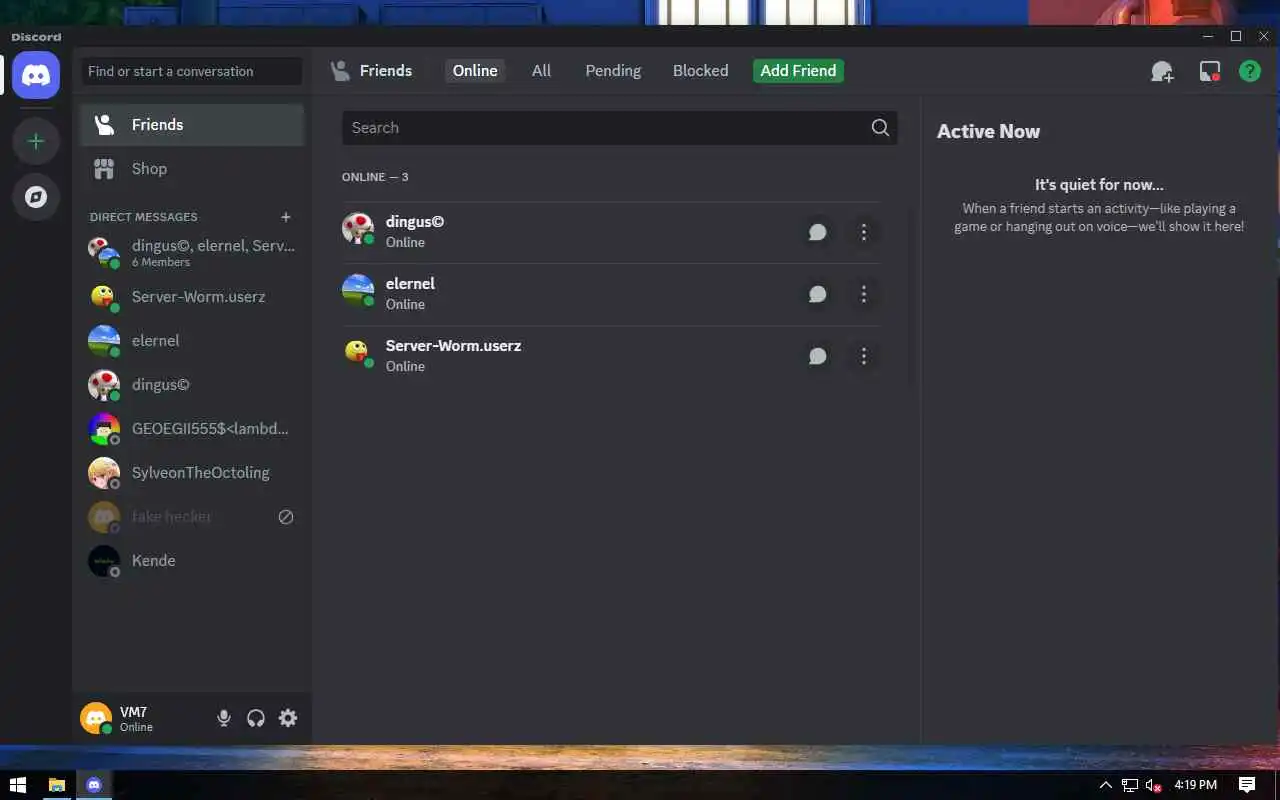This screenshot has width=1280, height=800.
Task: Click the Windows Start button
Action: pos(17,785)
